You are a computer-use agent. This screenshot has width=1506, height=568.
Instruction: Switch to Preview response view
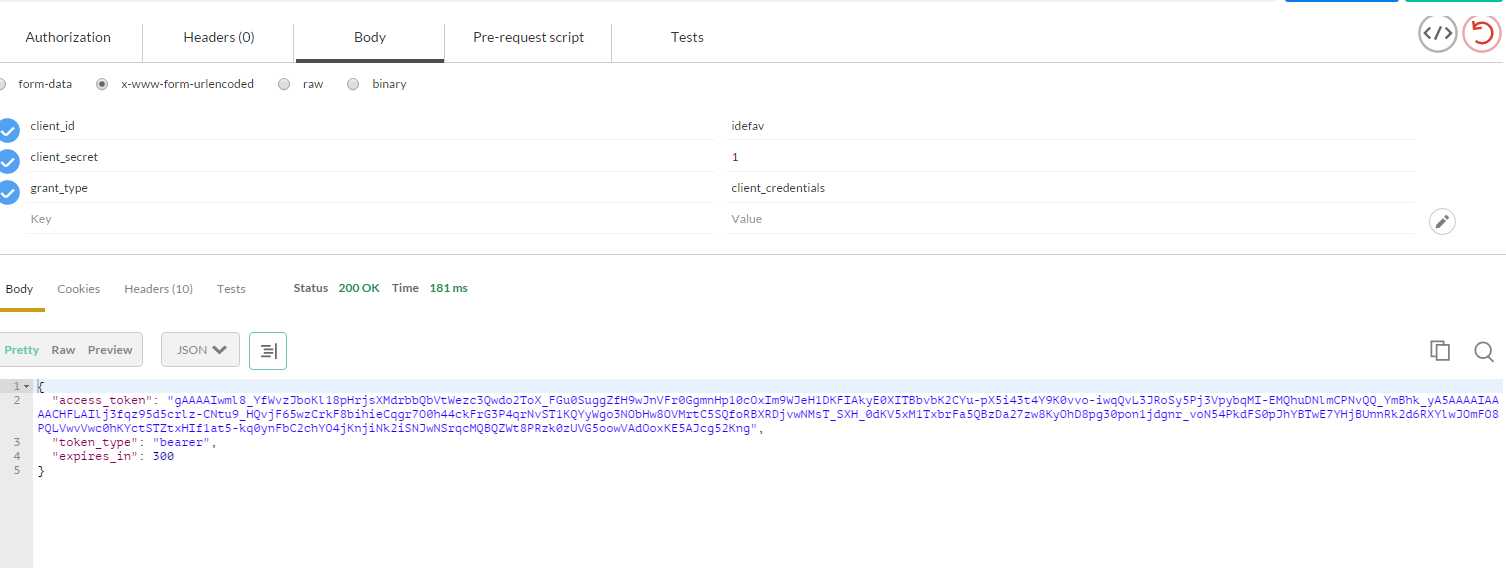click(110, 350)
